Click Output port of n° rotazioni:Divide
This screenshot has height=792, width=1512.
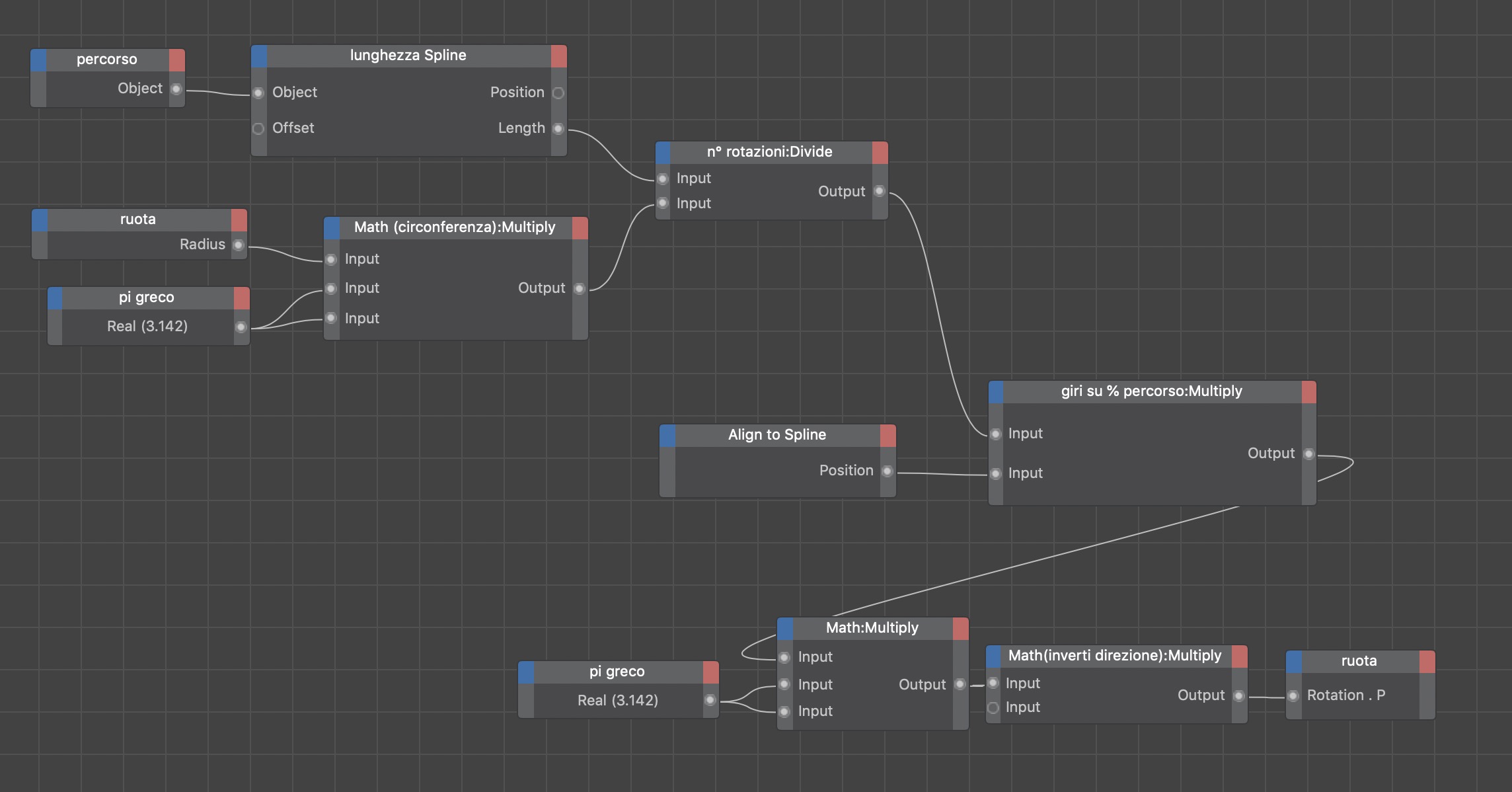[880, 191]
